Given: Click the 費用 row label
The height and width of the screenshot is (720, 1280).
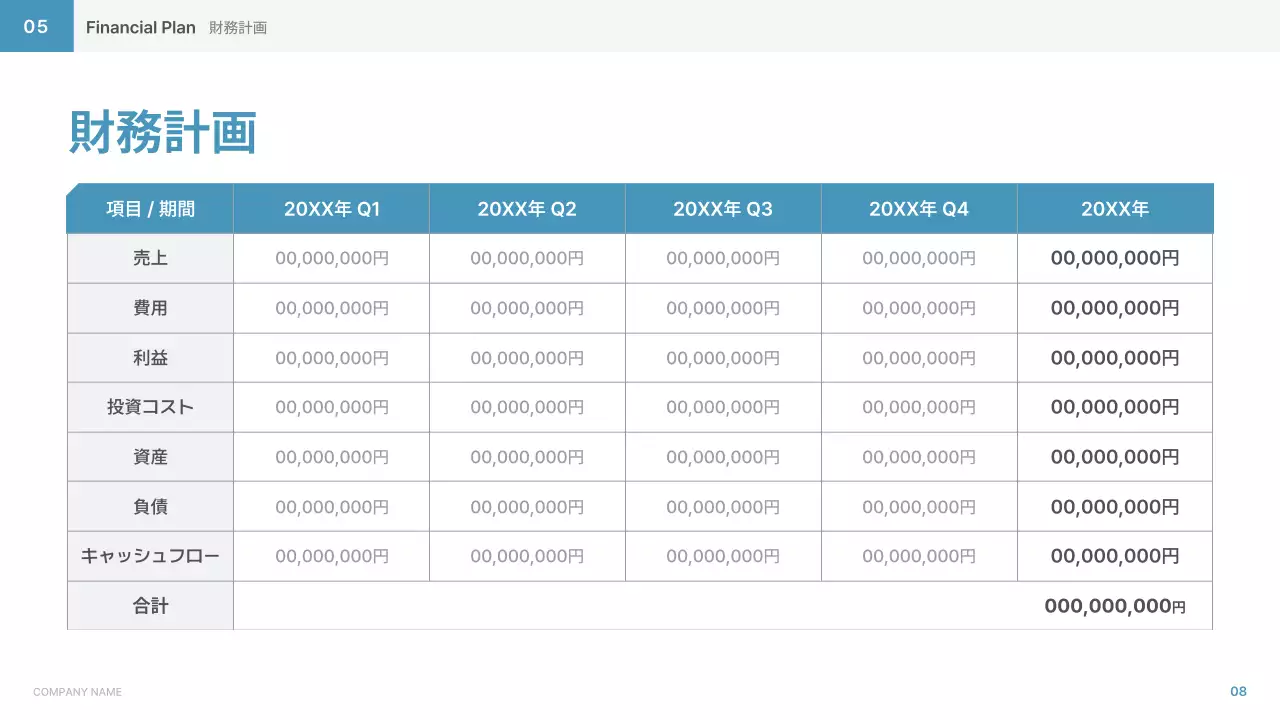Looking at the screenshot, I should [x=150, y=308].
